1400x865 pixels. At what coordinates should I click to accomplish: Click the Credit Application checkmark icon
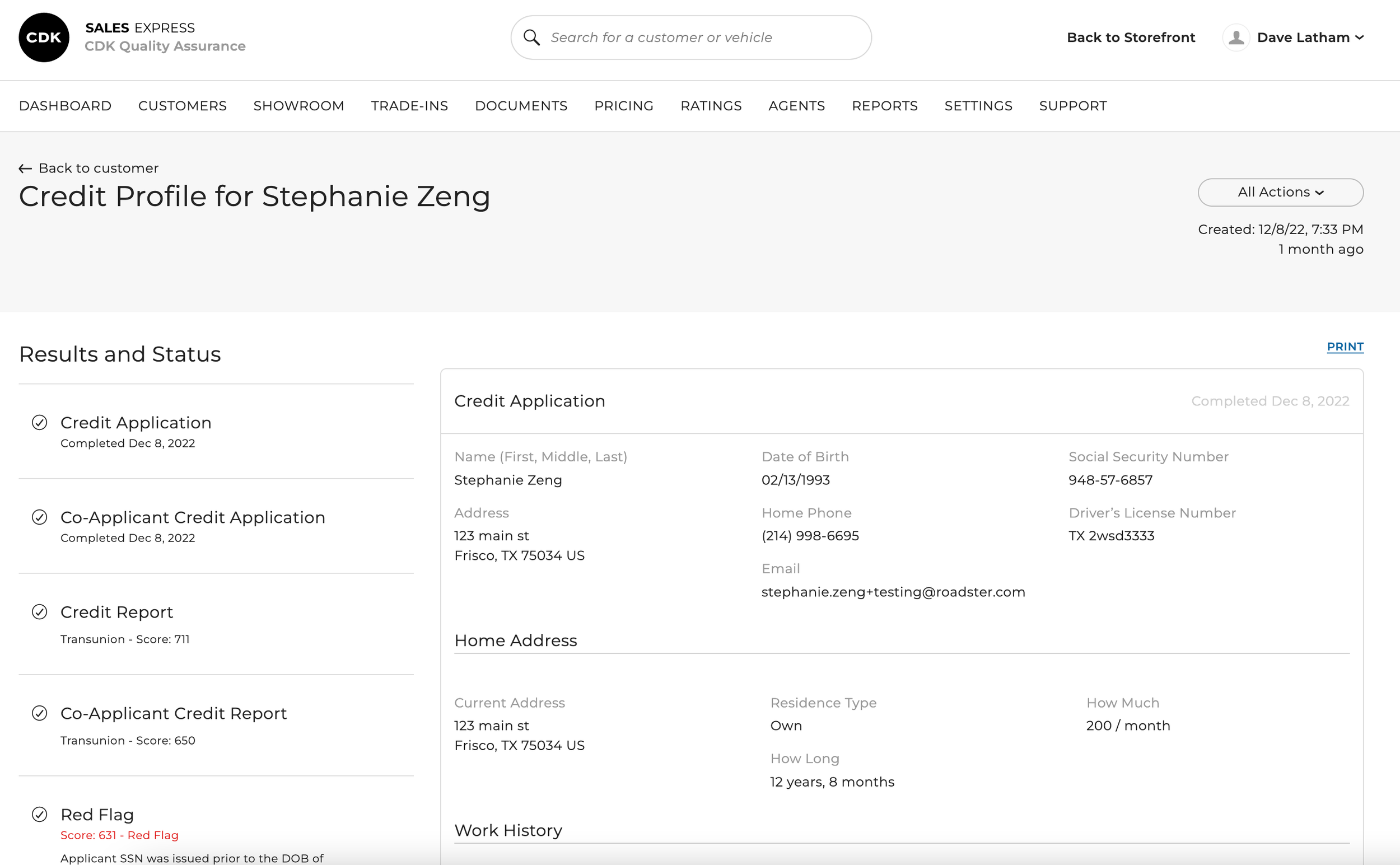click(x=39, y=422)
